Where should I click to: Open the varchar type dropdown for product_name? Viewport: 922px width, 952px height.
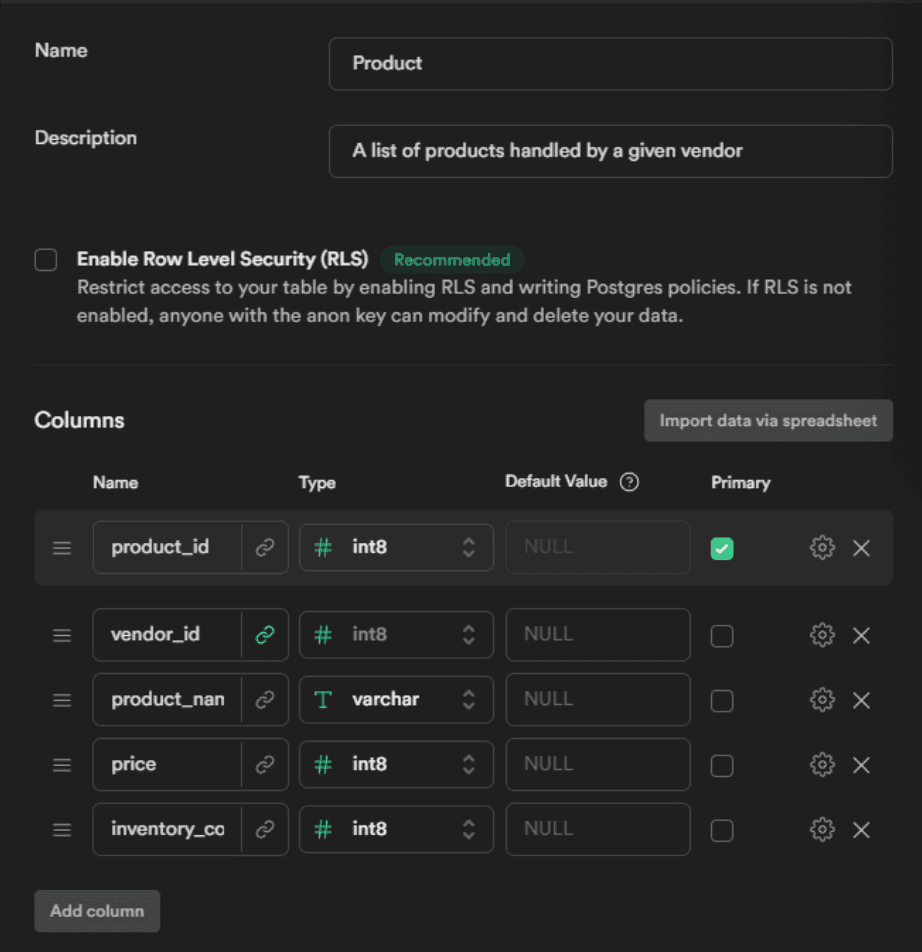pyautogui.click(x=396, y=700)
